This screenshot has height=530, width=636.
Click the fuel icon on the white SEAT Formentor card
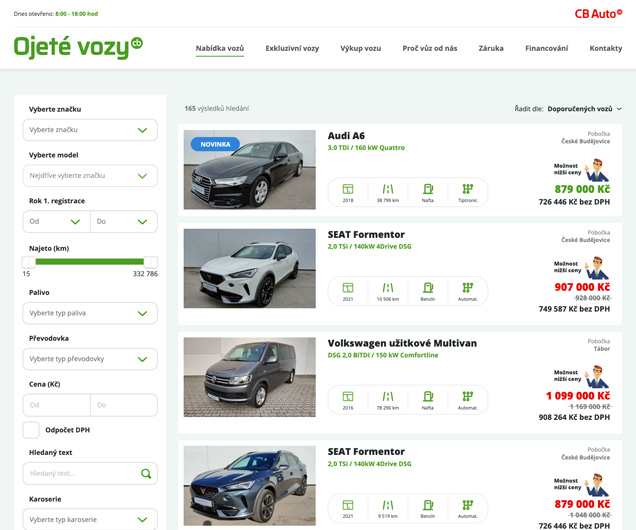pos(428,288)
